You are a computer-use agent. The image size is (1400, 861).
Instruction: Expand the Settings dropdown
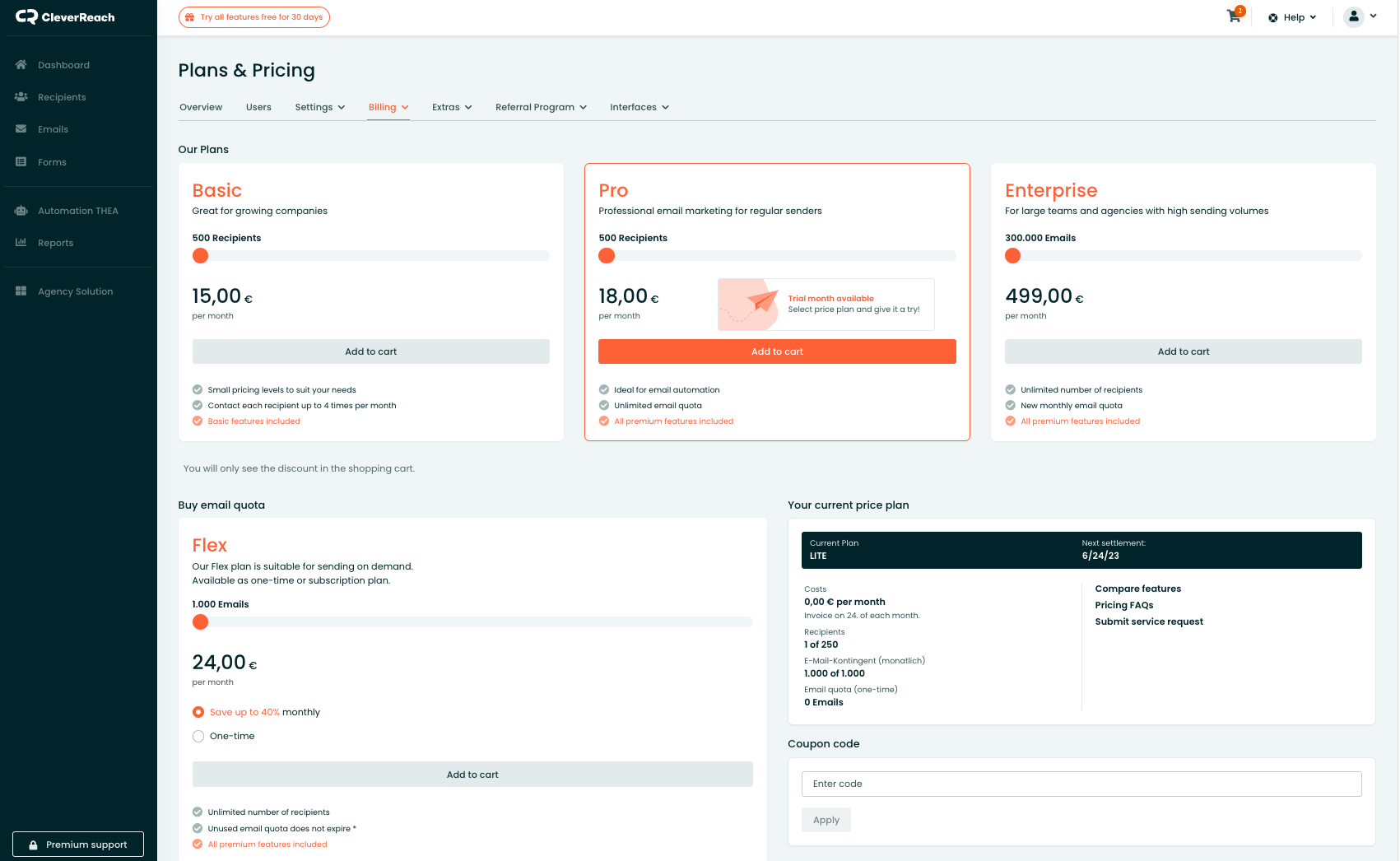point(320,107)
